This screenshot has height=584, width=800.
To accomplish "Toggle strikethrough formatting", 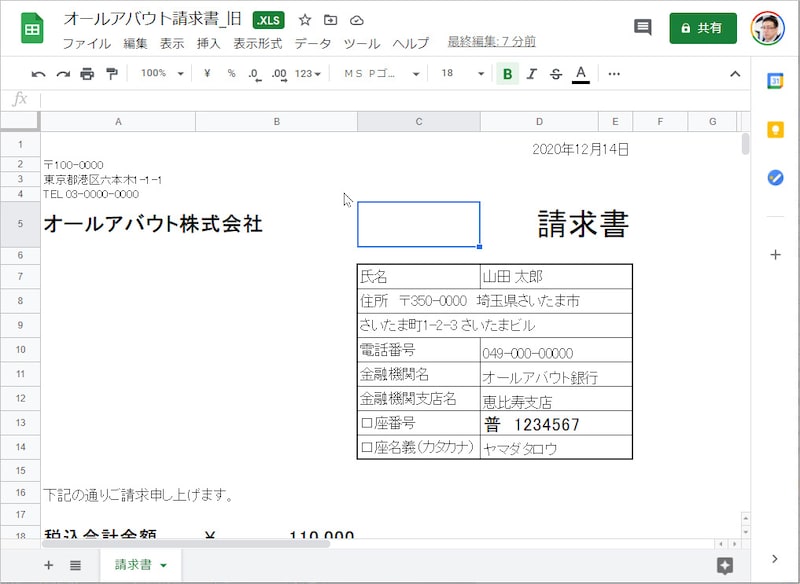I will (x=556, y=74).
